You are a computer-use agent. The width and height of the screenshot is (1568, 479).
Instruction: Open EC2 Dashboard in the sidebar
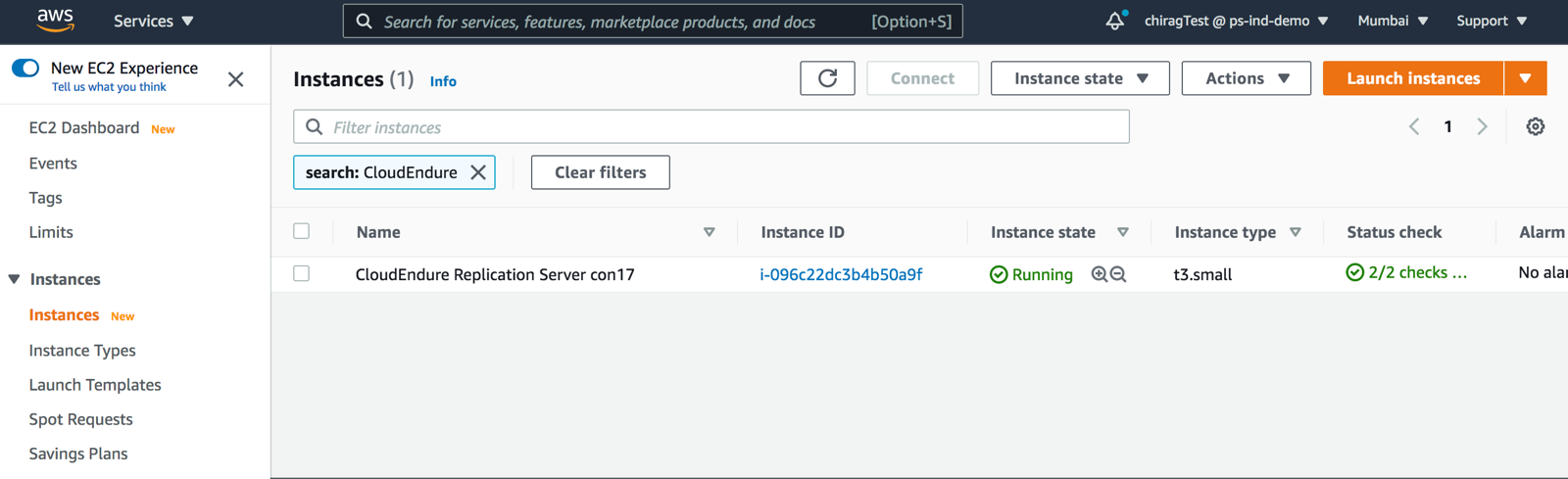click(84, 128)
